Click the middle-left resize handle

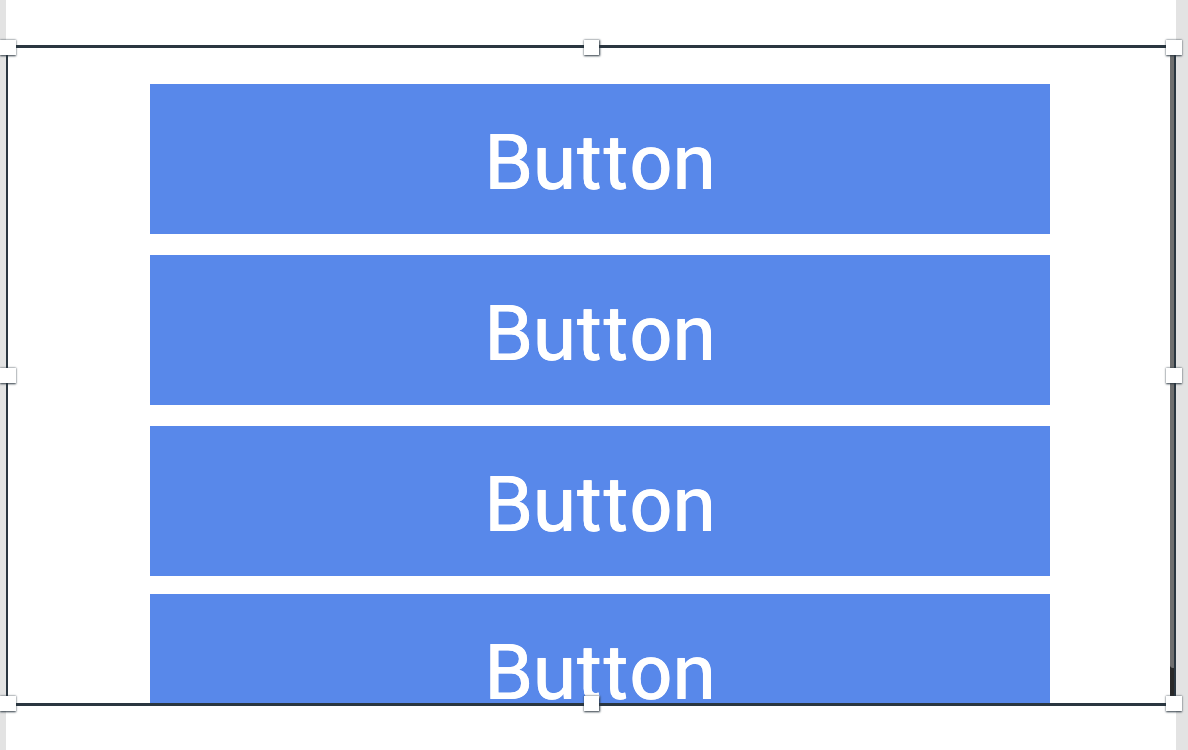click(8, 375)
